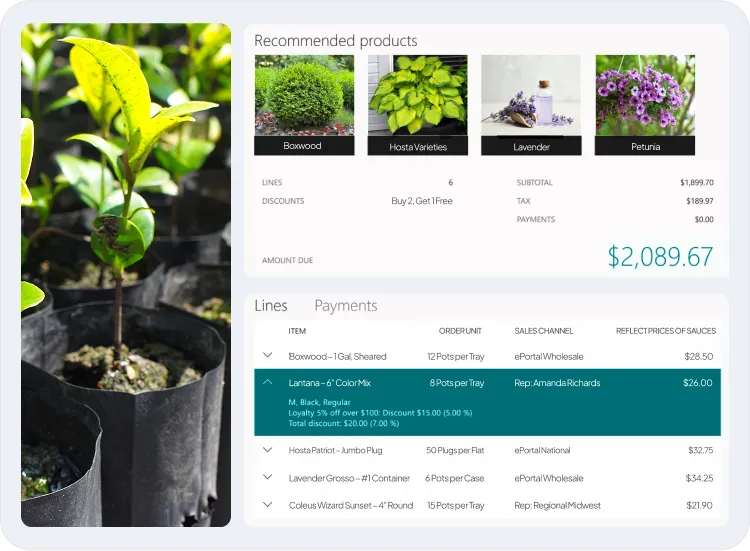Switch to the Lines tab
This screenshot has width=750, height=551.
pos(271,306)
